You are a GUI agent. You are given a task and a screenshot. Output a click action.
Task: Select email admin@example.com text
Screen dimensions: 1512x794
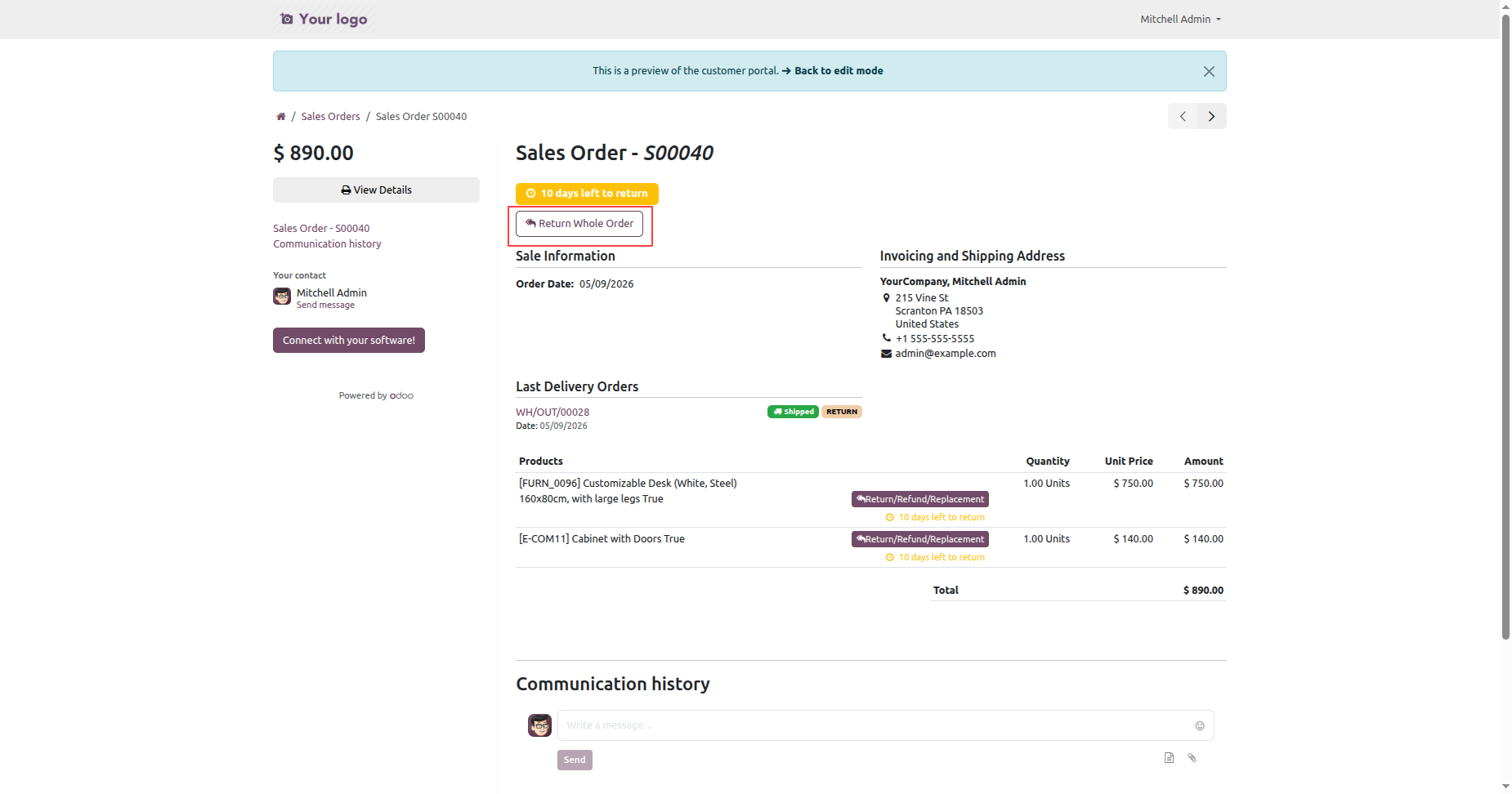coord(946,354)
